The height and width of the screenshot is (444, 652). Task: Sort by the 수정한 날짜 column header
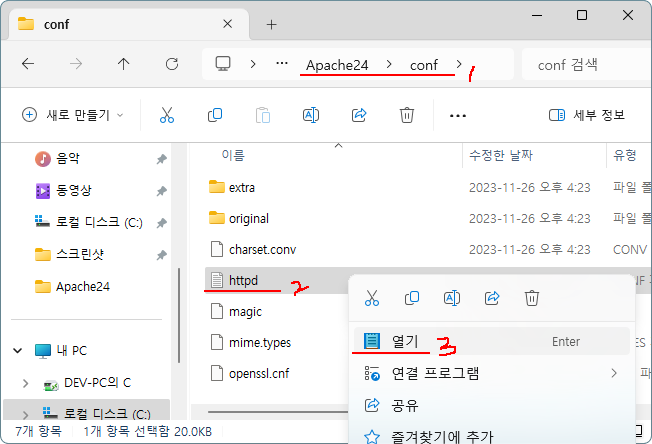point(501,155)
